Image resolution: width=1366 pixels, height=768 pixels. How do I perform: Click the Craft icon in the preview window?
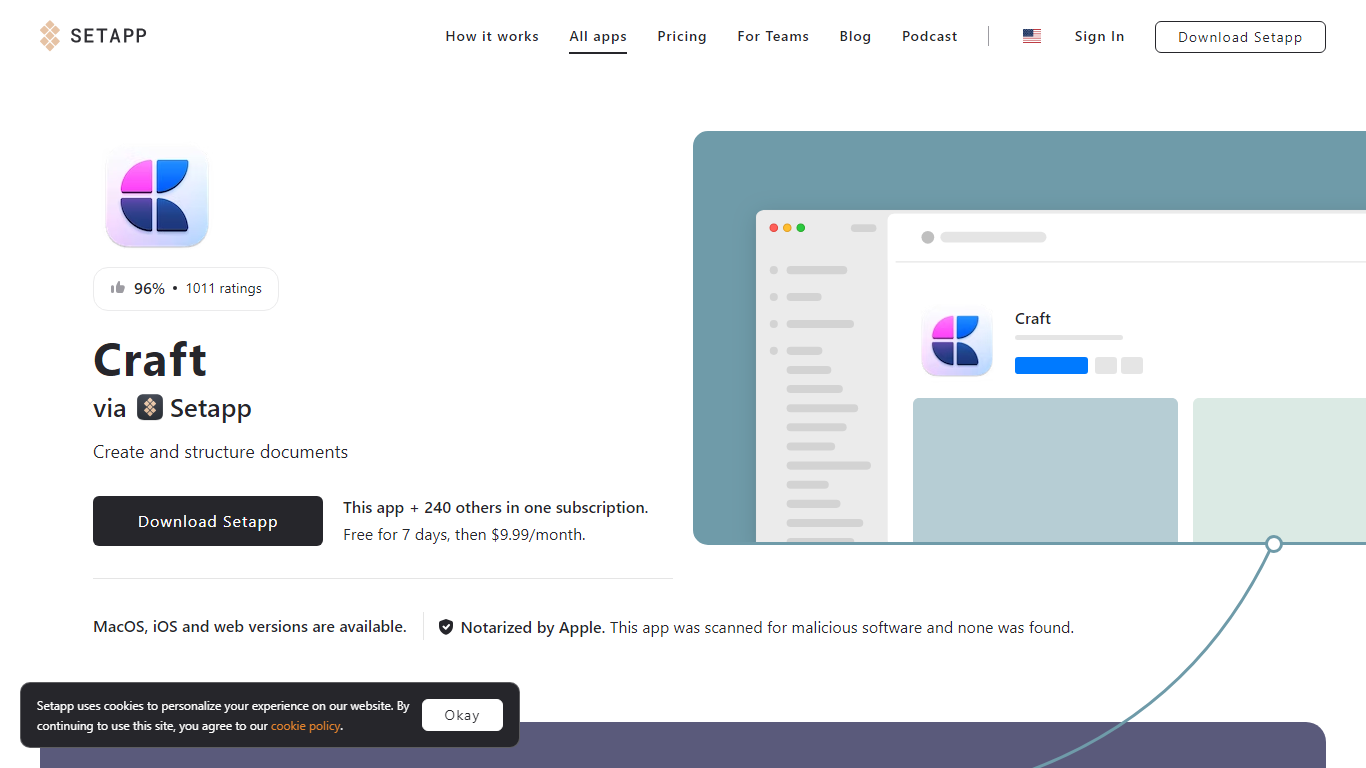[956, 341]
